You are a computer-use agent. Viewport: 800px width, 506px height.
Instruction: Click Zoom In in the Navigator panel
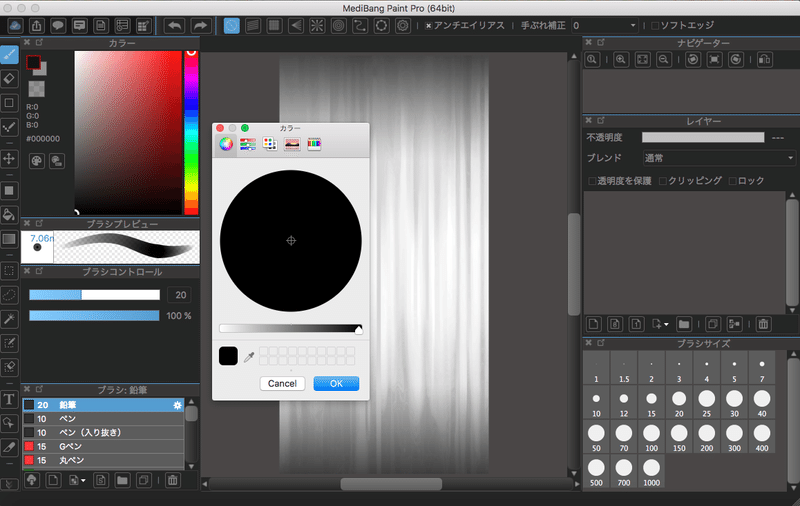click(x=620, y=60)
